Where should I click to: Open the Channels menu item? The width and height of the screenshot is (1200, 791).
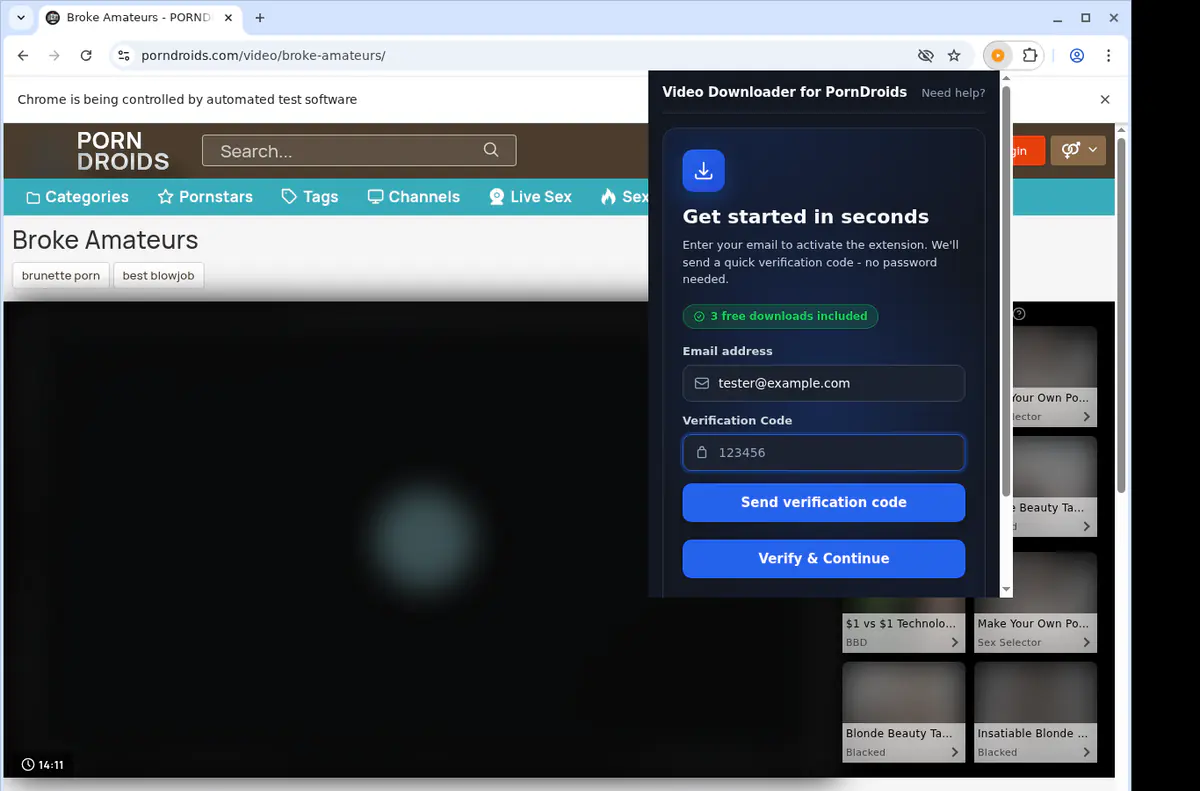pyautogui.click(x=414, y=197)
